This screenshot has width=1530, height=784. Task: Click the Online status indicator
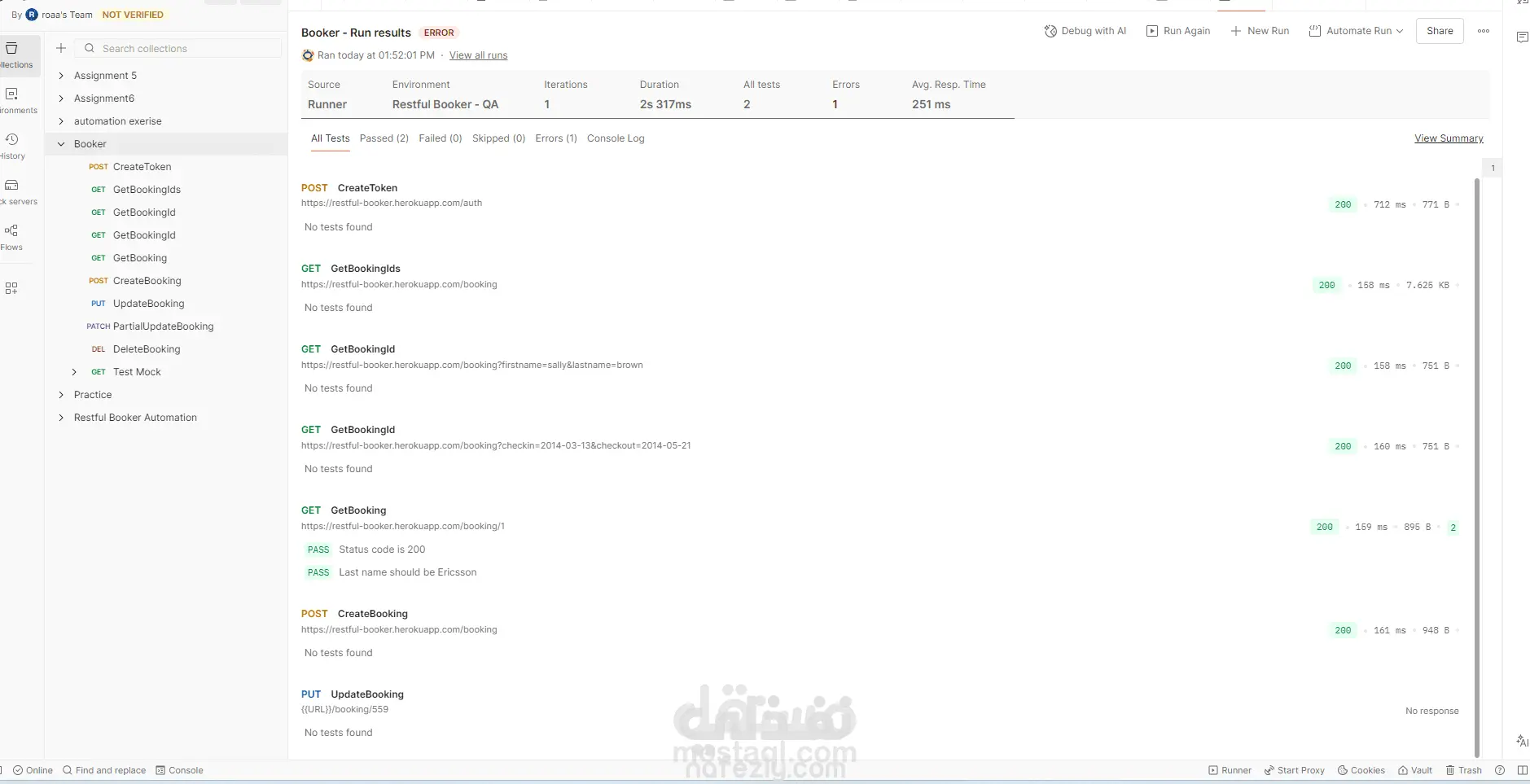pos(33,770)
